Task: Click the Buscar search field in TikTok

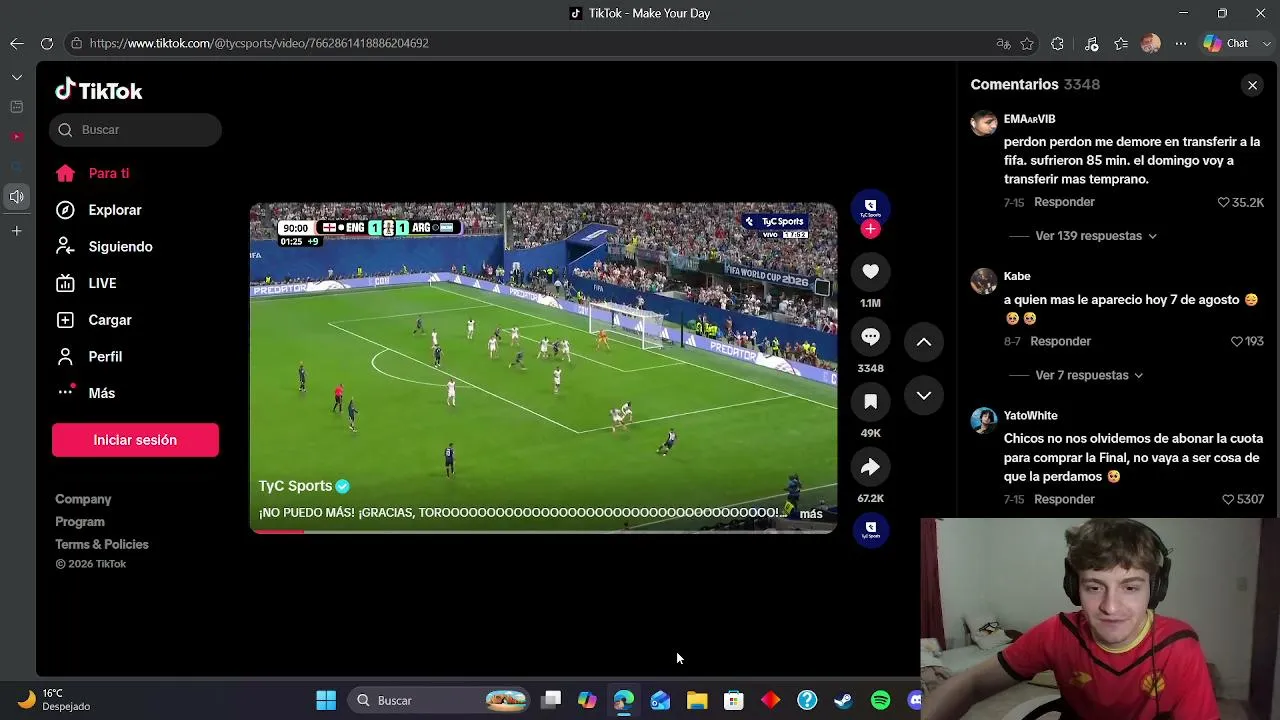Action: 135,130
